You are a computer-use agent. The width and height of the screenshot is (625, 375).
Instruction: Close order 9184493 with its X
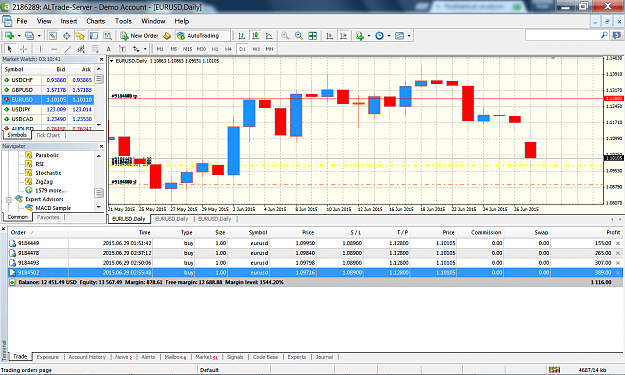click(618, 263)
